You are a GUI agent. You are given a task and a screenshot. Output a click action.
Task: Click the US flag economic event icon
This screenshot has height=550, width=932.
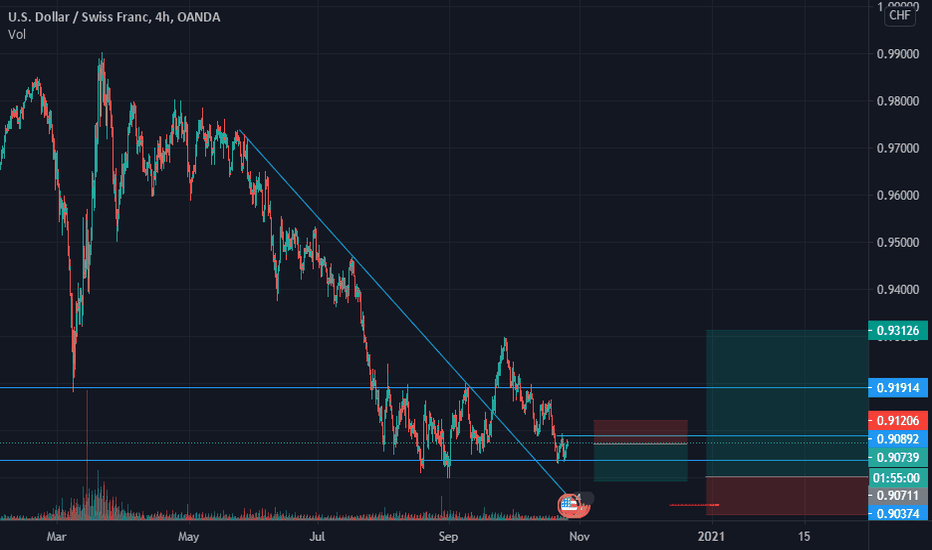pyautogui.click(x=570, y=505)
